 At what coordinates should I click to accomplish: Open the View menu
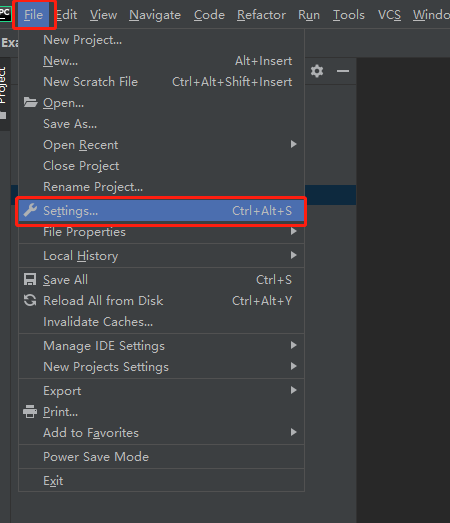[x=103, y=15]
